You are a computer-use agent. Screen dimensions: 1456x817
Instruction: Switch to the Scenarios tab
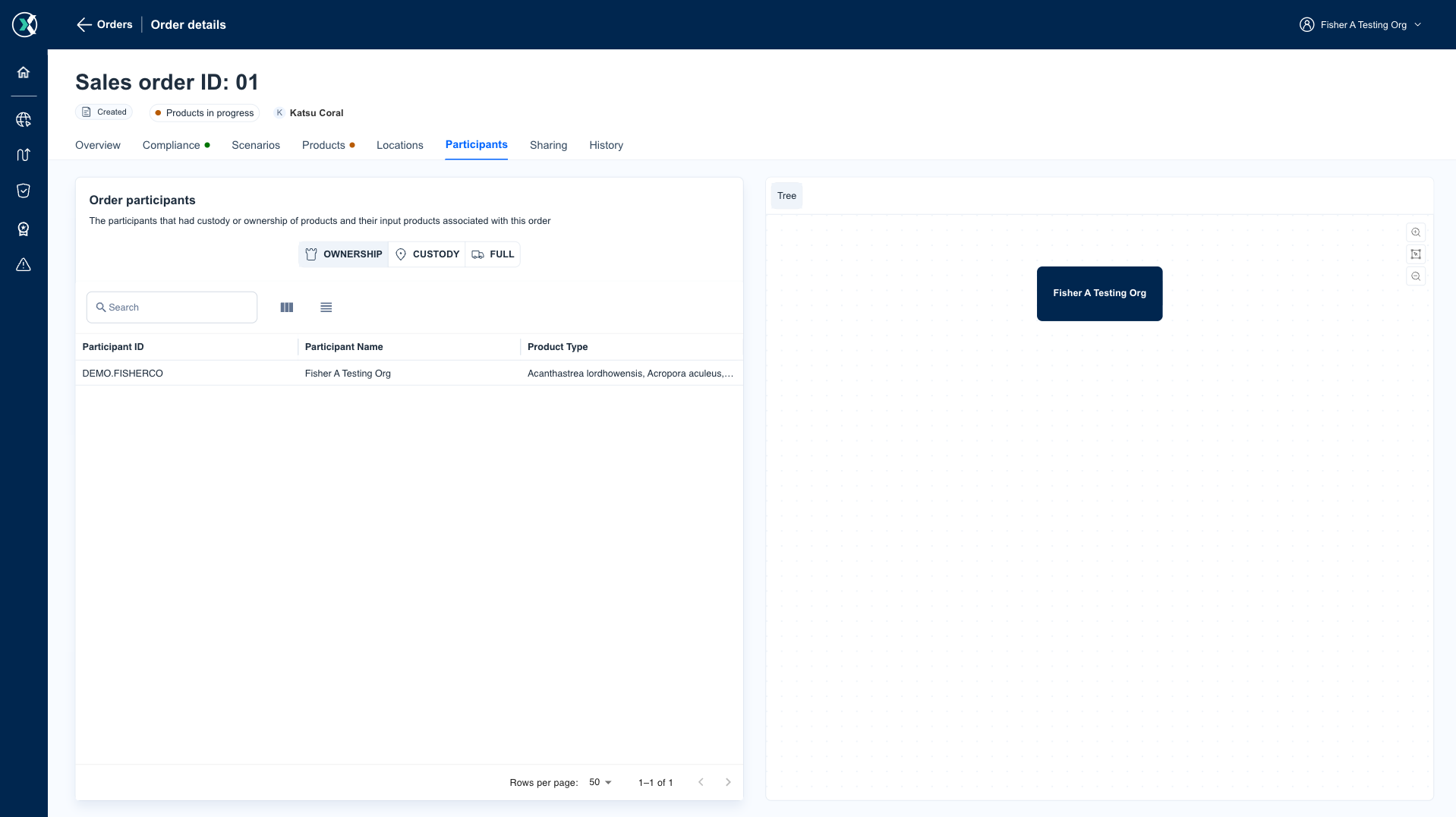(256, 145)
